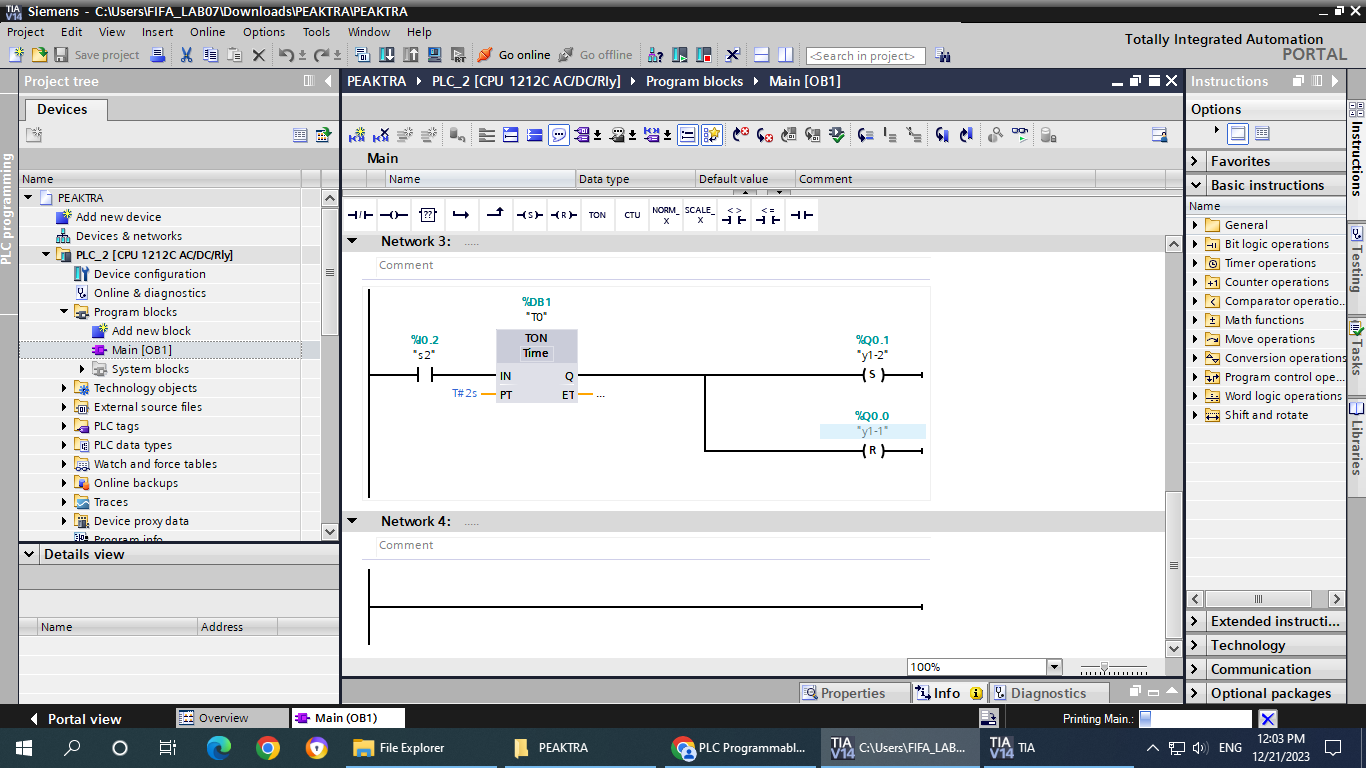
Task: Open the Online menu
Action: pos(207,32)
